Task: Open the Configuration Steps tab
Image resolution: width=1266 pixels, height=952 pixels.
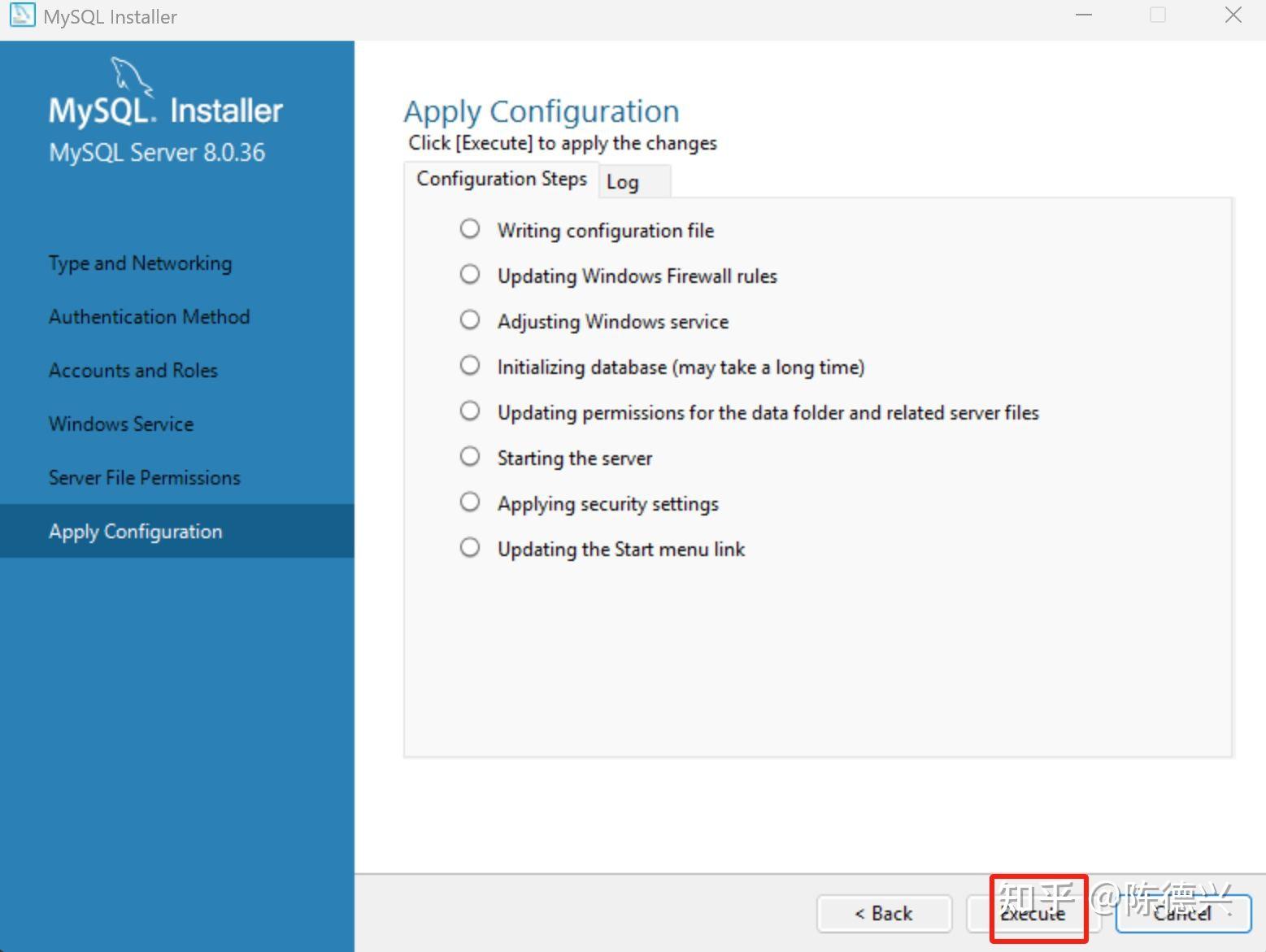Action: click(502, 178)
